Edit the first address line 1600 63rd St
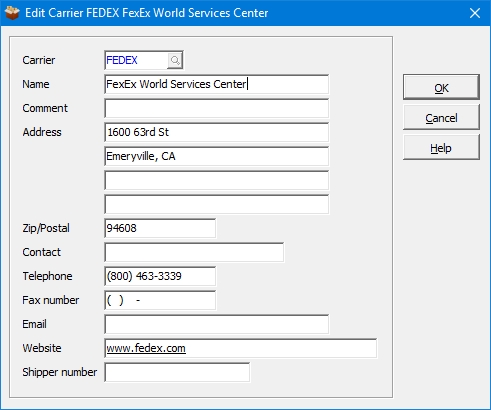The width and height of the screenshot is (491, 410). tap(217, 132)
